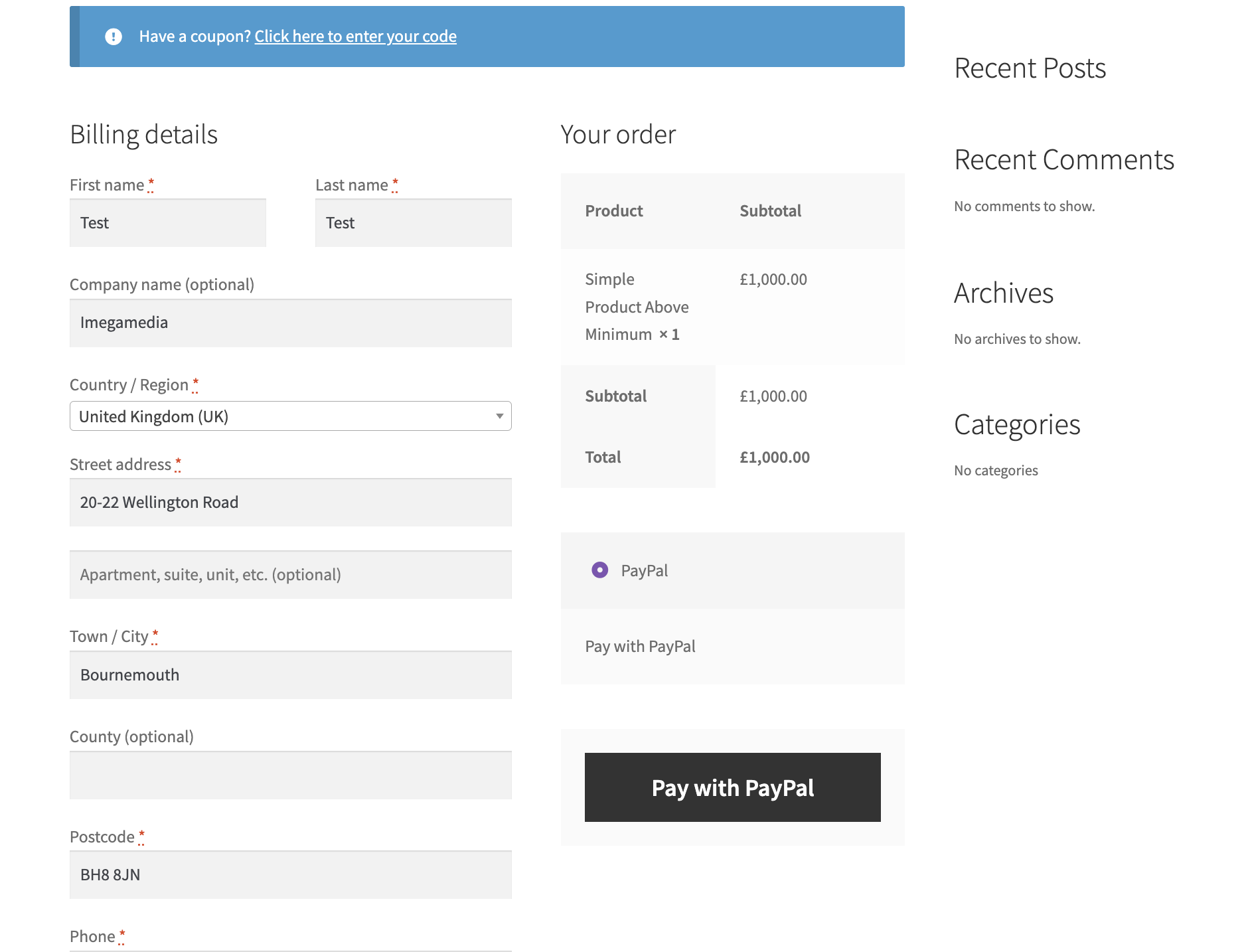This screenshot has width=1248, height=952.
Task: Click the 'Pay with PayPal' description text
Action: [x=640, y=647]
